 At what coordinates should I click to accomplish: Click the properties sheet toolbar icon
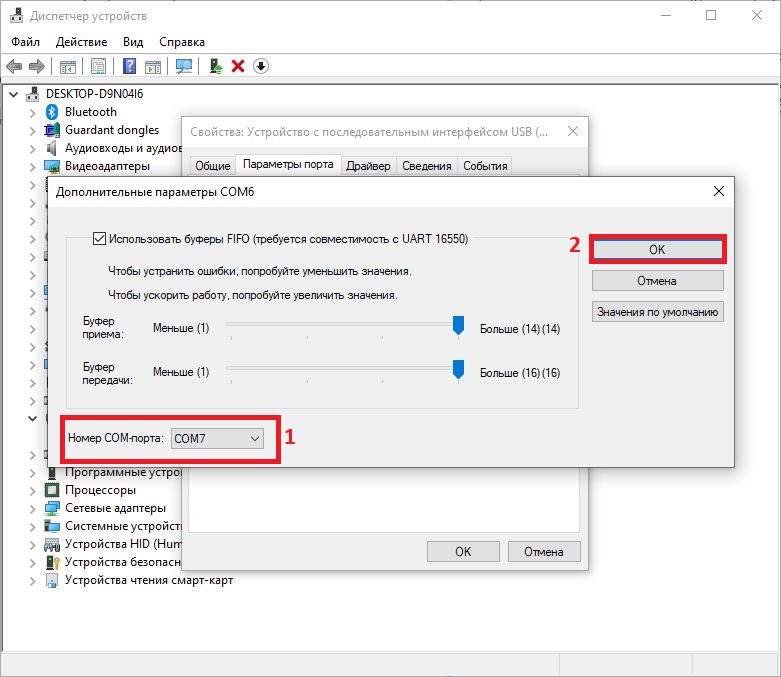98,66
